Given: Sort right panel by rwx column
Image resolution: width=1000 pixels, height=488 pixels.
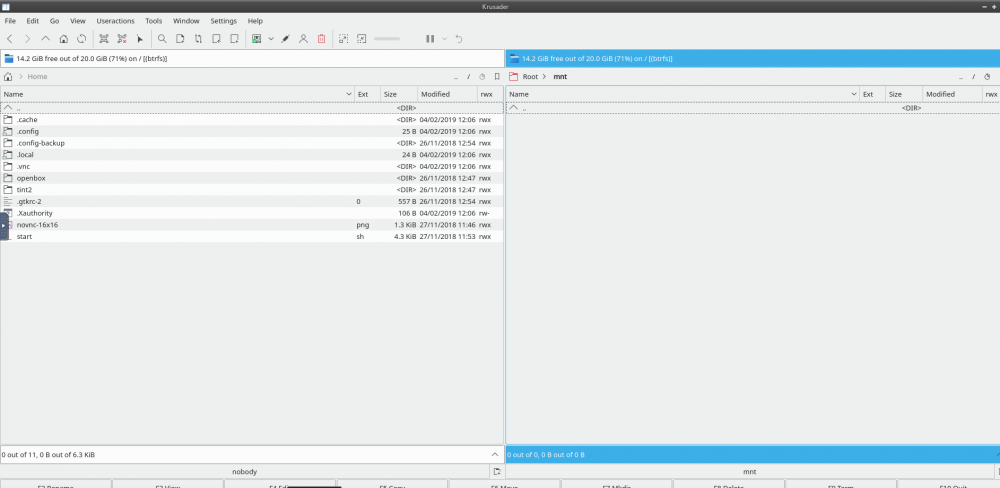Looking at the screenshot, I should pyautogui.click(x=991, y=94).
